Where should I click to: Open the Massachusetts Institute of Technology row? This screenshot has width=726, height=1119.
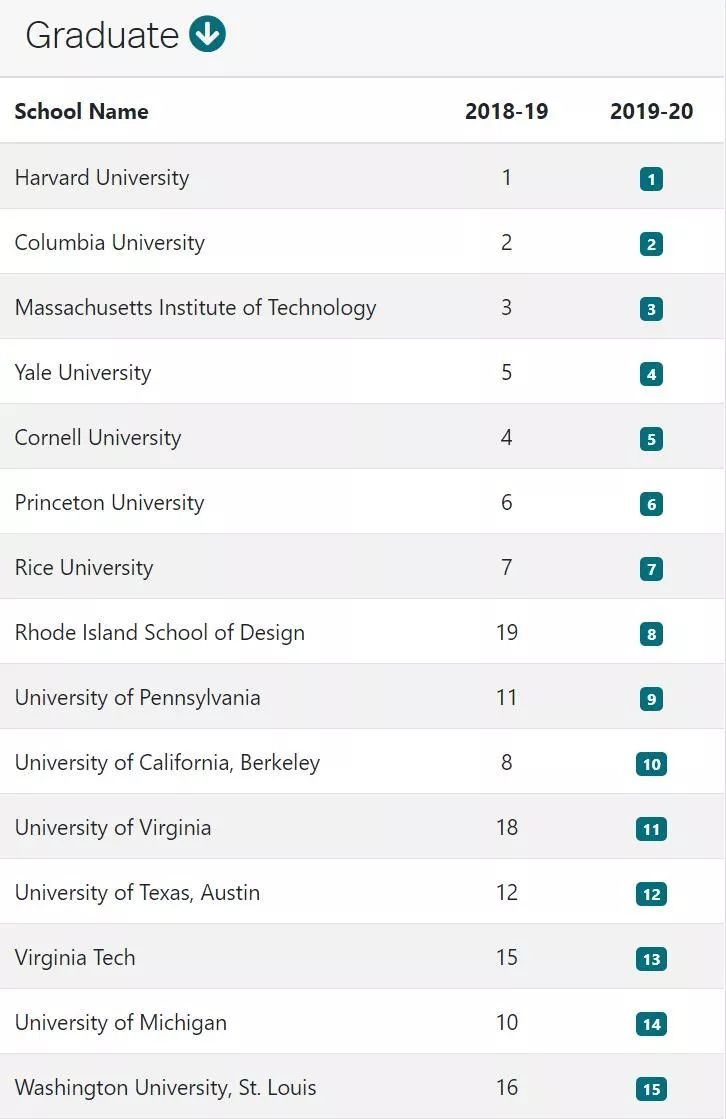[362, 306]
